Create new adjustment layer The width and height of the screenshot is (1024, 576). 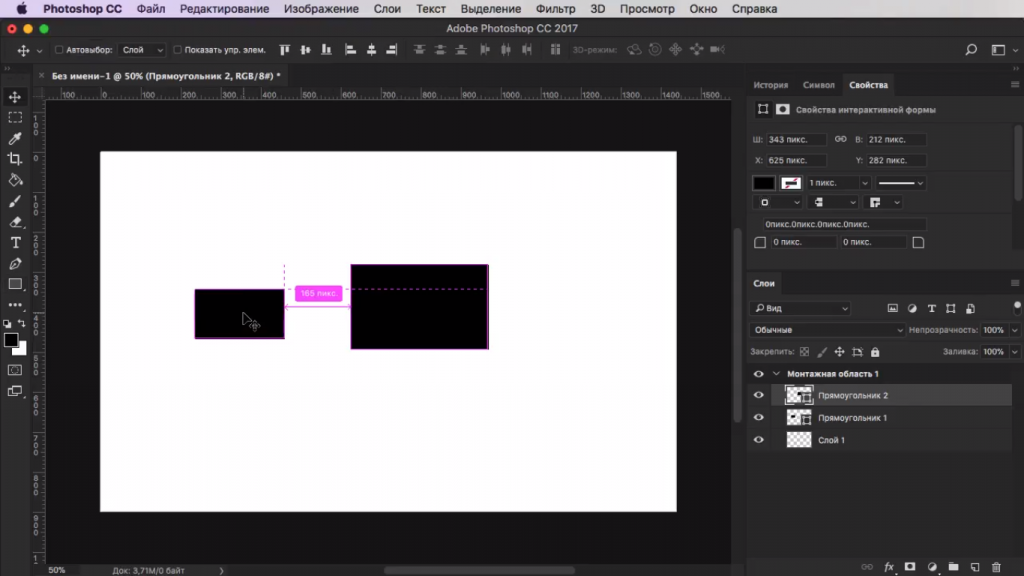tap(932, 567)
